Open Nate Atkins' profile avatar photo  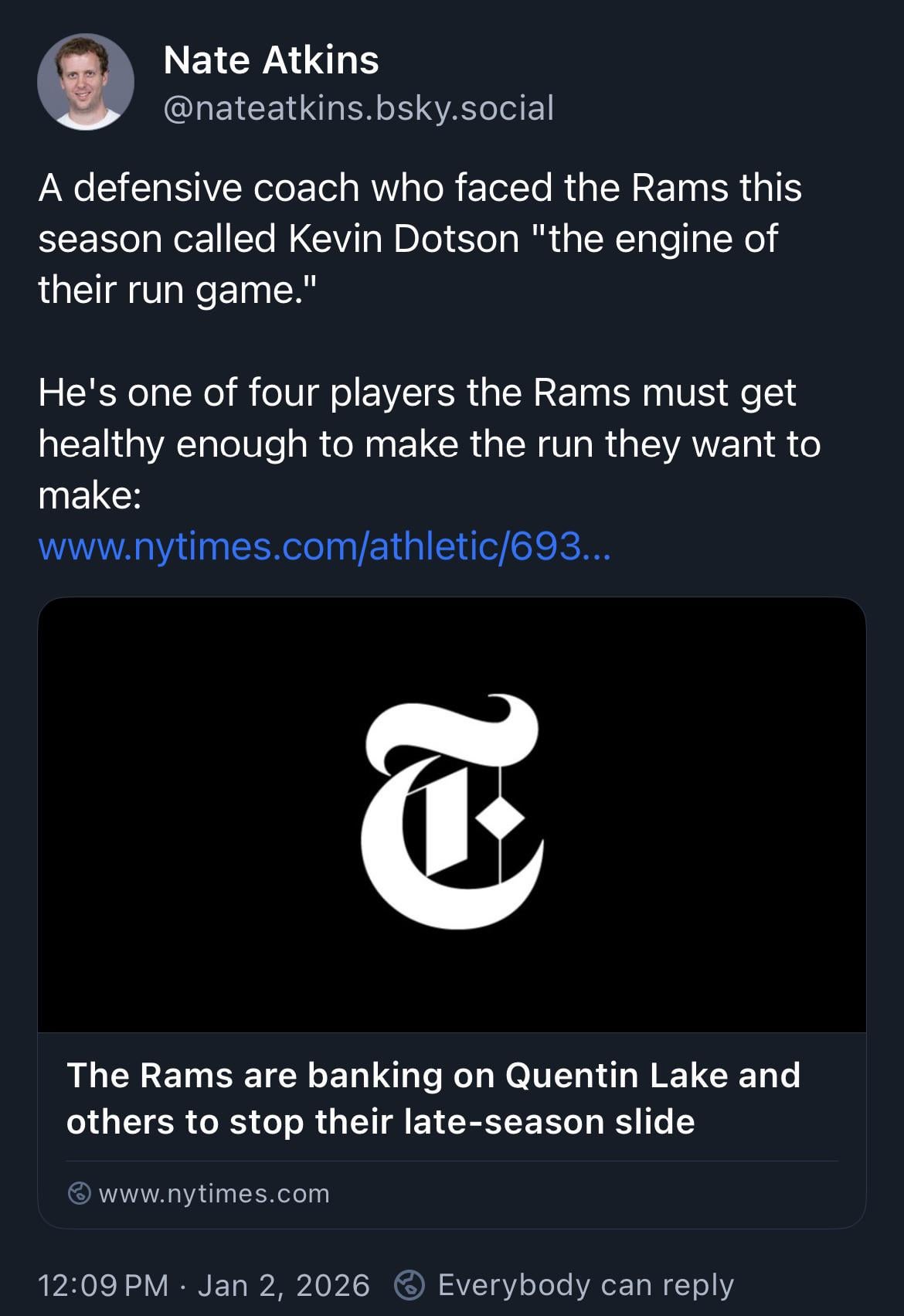click(x=85, y=82)
